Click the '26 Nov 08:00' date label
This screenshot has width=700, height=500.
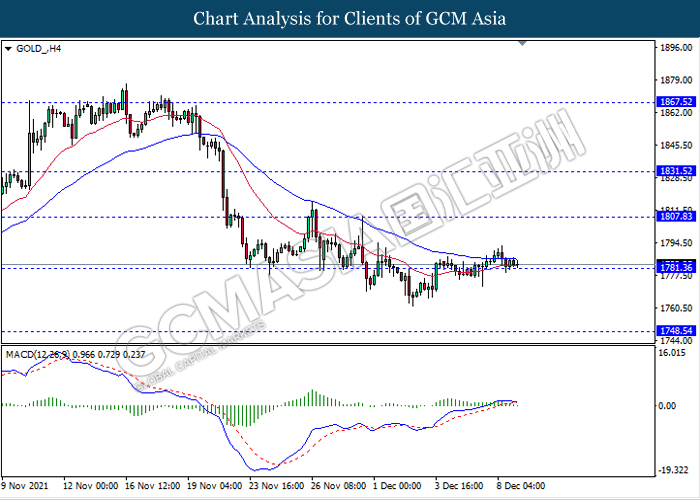click(x=339, y=486)
